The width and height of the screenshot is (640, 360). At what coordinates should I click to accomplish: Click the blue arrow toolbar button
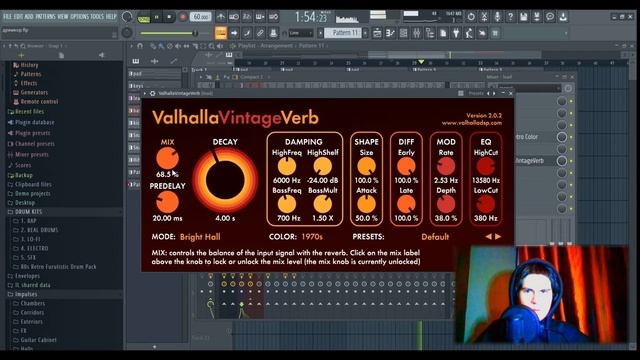tap(234, 33)
